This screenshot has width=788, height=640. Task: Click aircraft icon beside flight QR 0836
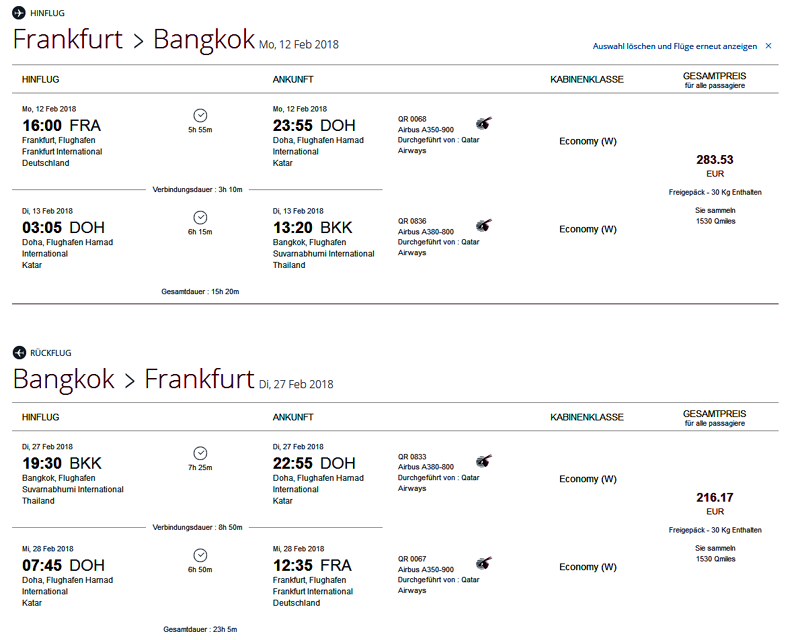(484, 225)
